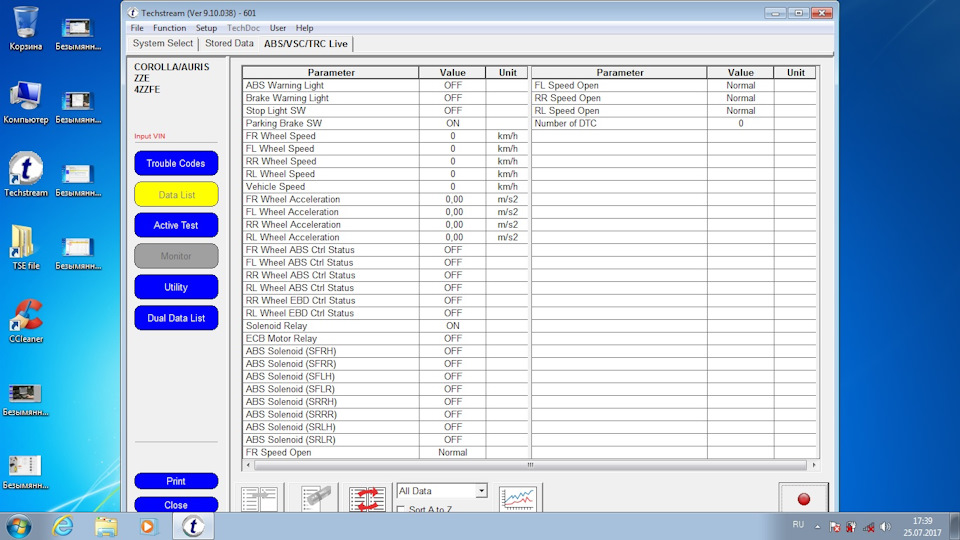Click the red-arrows swap data columns icon

(367, 498)
